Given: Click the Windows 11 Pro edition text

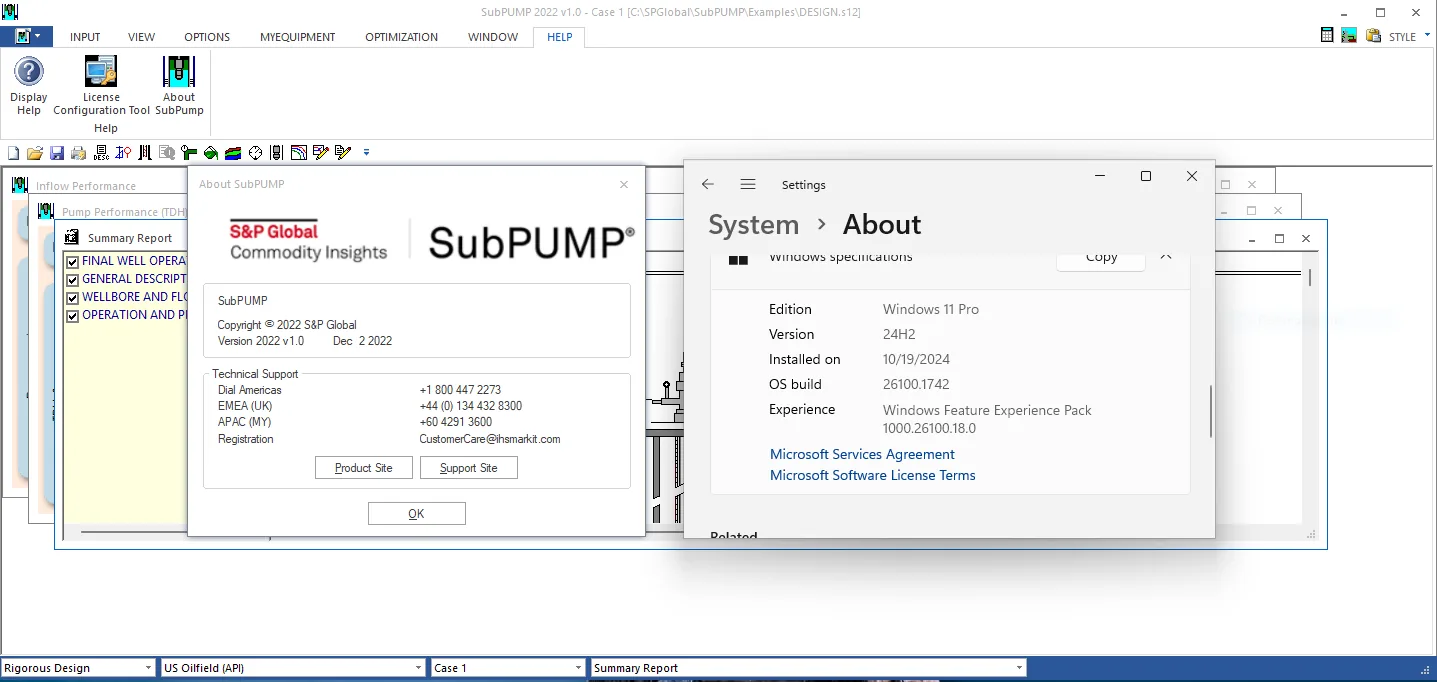Looking at the screenshot, I should 931,309.
